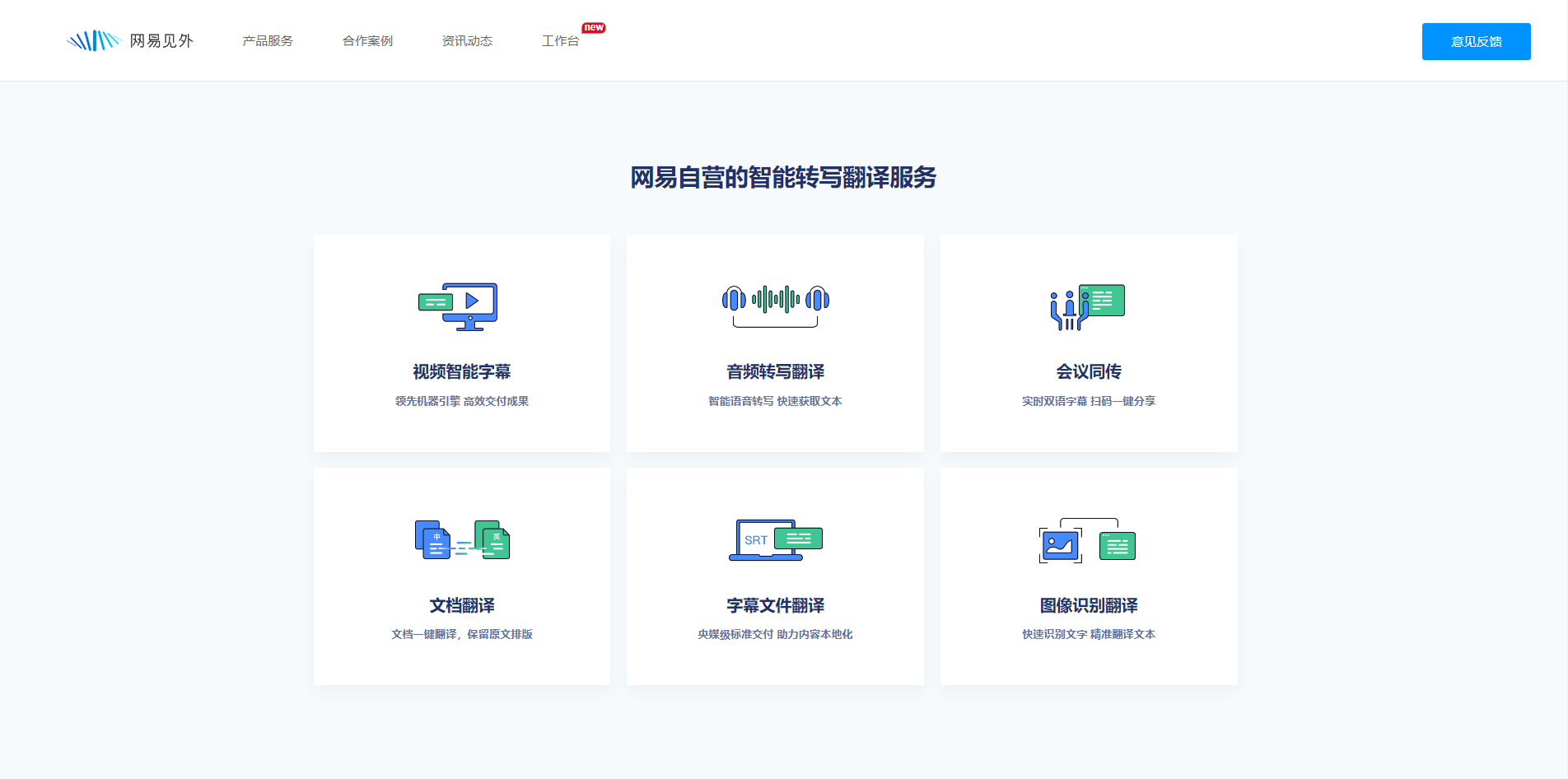Viewport: 1568px width, 779px height.
Task: Click the meeting interpretation people icon
Action: pos(1087,307)
